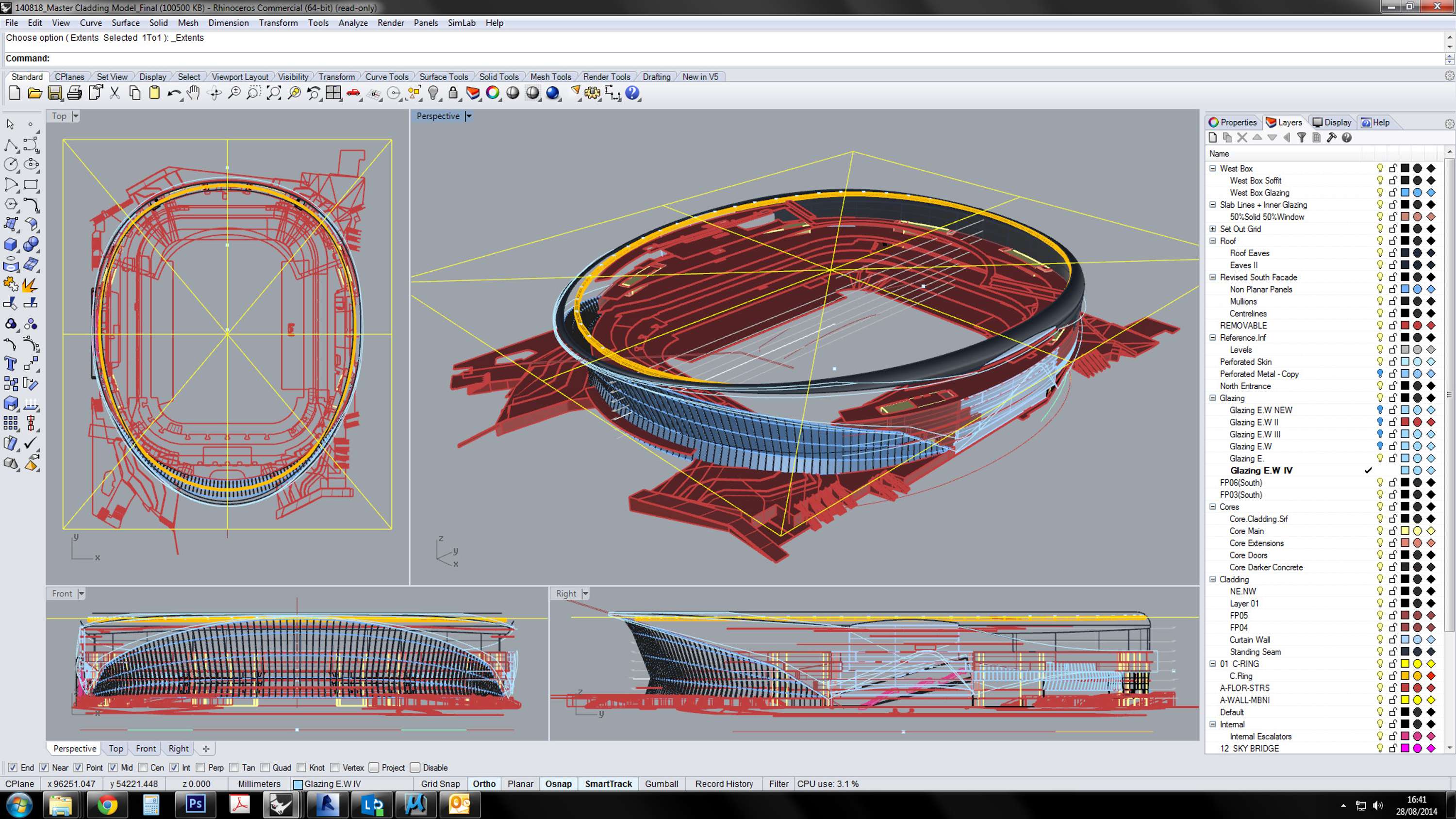
Task: Click the Hide objects light bulb icon
Action: [x=433, y=93]
